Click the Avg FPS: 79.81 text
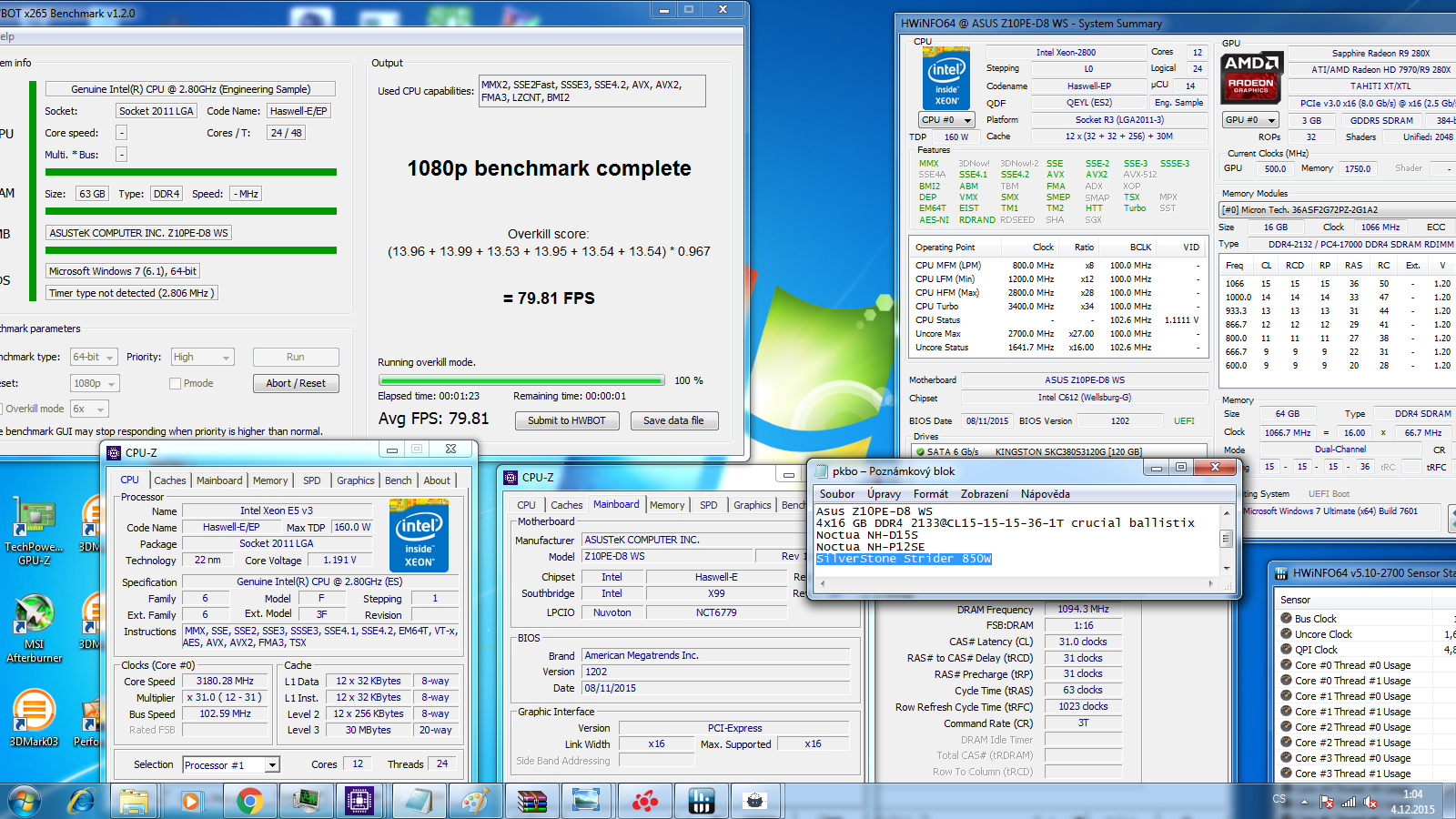The width and height of the screenshot is (1456, 819). point(433,419)
